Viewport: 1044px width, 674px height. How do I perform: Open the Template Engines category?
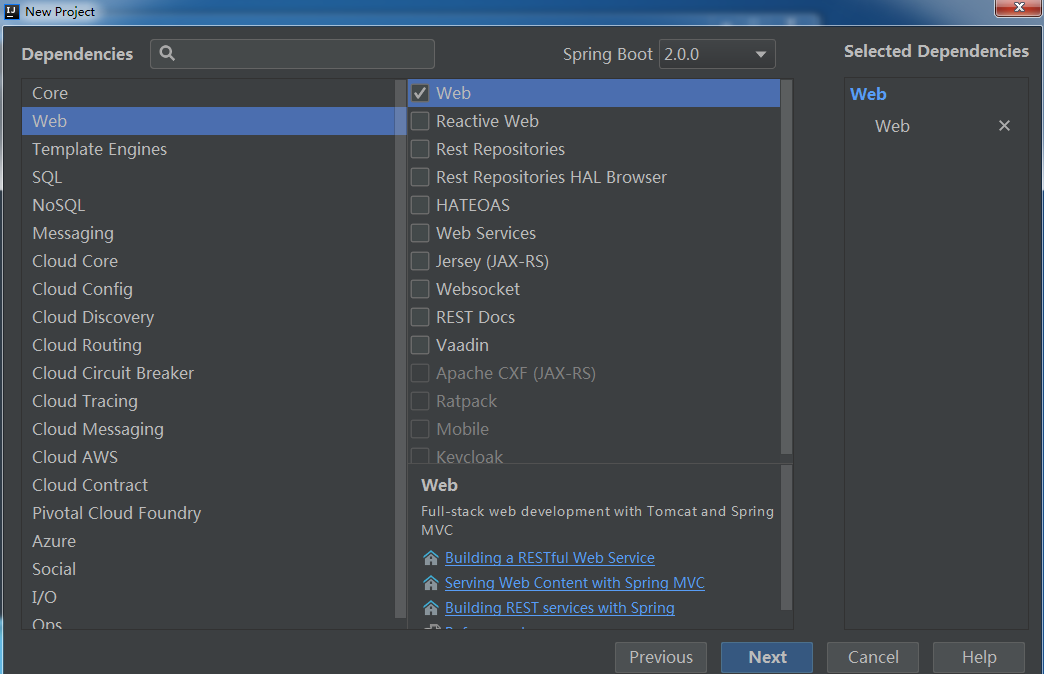click(x=208, y=149)
